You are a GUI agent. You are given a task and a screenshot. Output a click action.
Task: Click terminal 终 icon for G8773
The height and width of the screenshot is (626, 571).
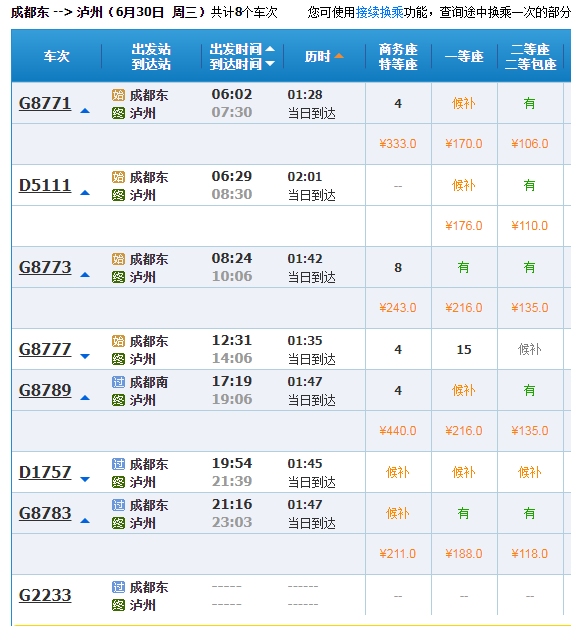tap(118, 277)
